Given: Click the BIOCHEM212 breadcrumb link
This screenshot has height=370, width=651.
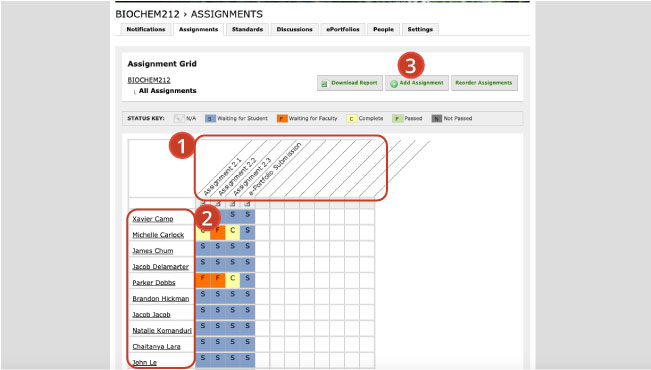Looking at the screenshot, I should (149, 80).
